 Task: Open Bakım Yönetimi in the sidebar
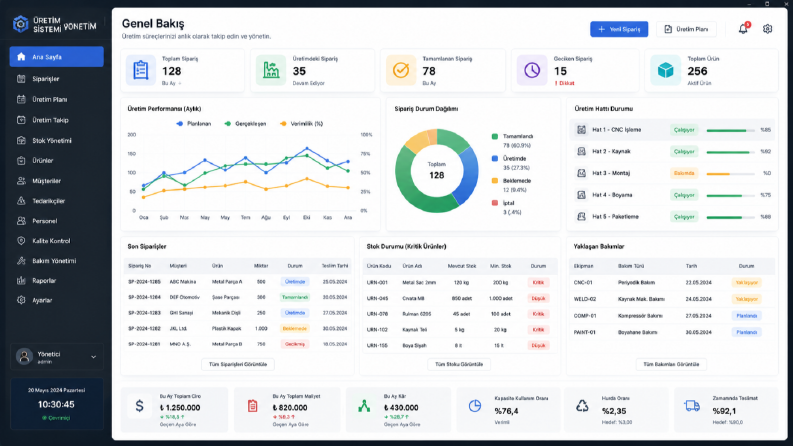[57, 261]
